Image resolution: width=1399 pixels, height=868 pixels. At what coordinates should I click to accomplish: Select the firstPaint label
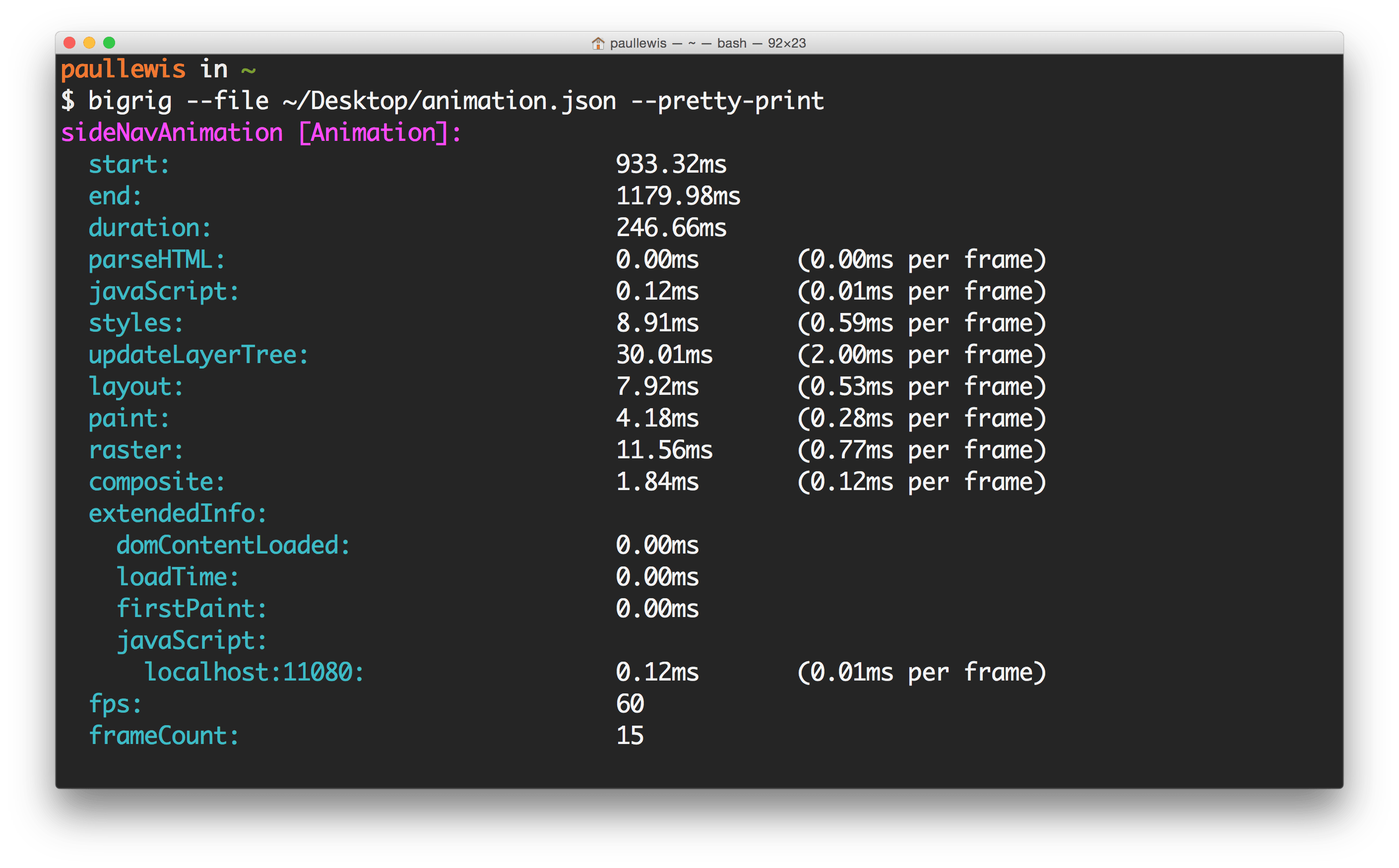coord(191,608)
